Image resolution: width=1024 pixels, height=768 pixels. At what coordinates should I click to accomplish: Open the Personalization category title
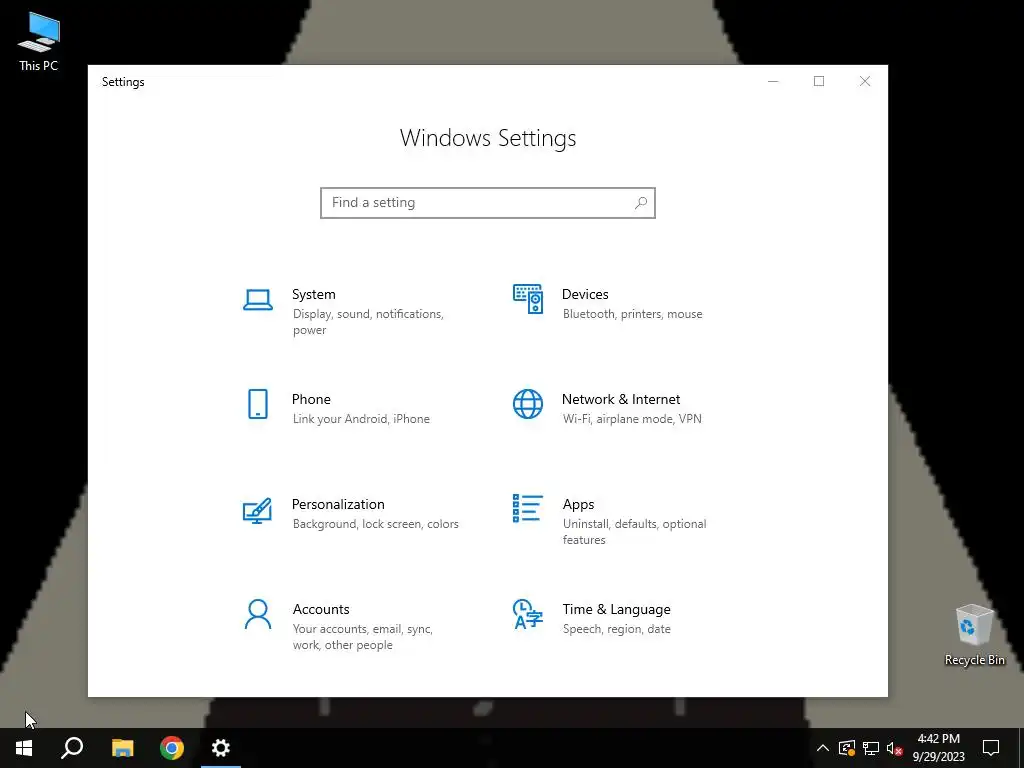click(338, 504)
